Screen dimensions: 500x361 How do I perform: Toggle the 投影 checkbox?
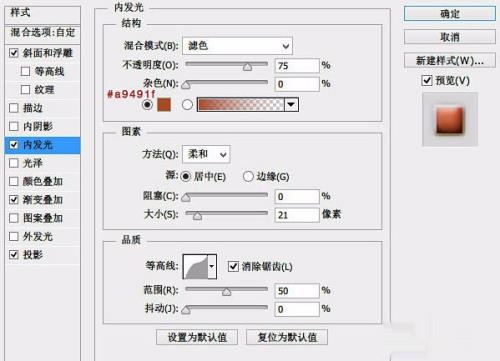tap(14, 255)
